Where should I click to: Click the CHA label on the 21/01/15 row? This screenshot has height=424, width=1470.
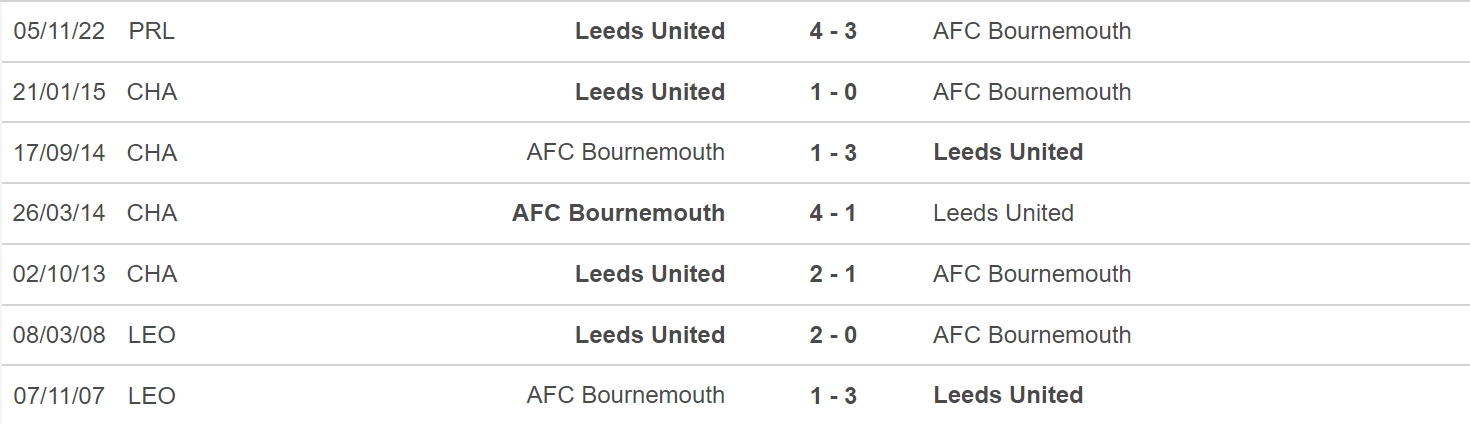click(152, 92)
